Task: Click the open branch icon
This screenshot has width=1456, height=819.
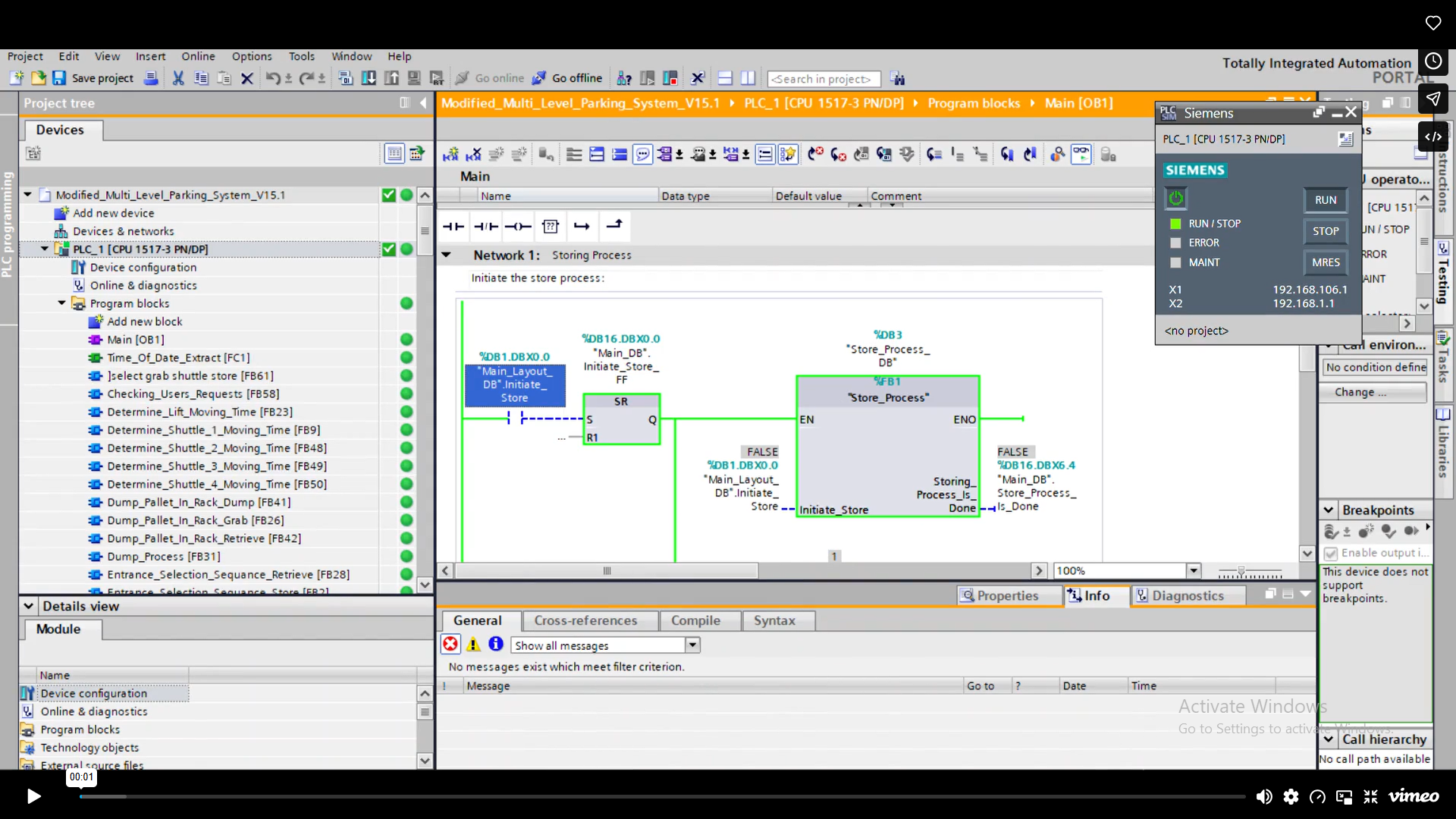Action: pyautogui.click(x=582, y=226)
